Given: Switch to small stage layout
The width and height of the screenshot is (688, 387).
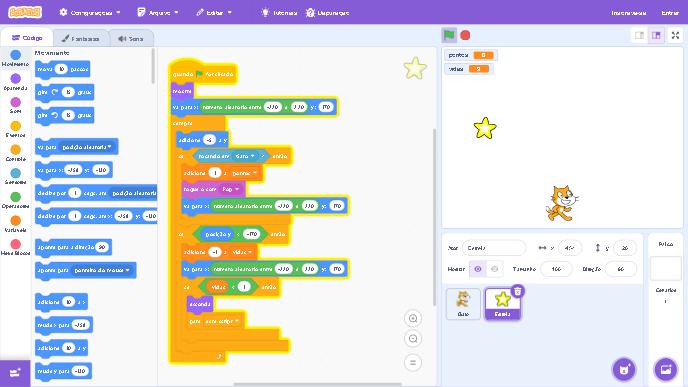Looking at the screenshot, I should [639, 35].
